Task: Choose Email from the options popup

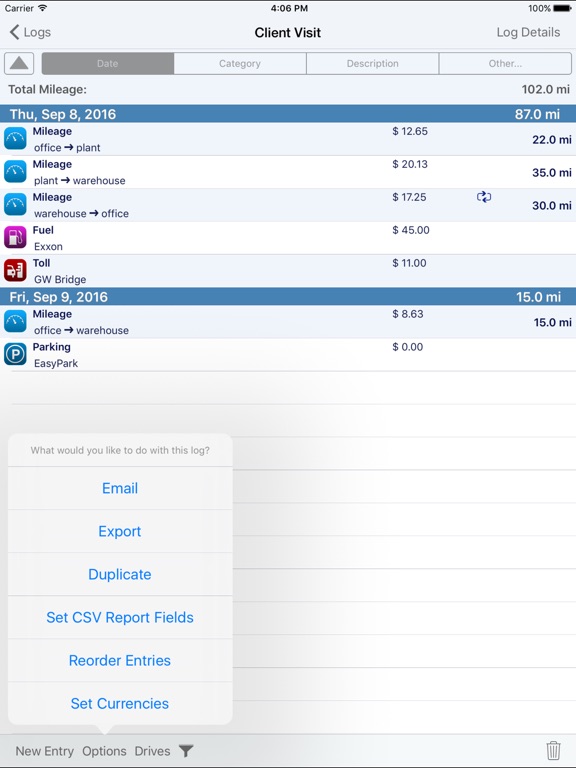Action: (x=120, y=488)
